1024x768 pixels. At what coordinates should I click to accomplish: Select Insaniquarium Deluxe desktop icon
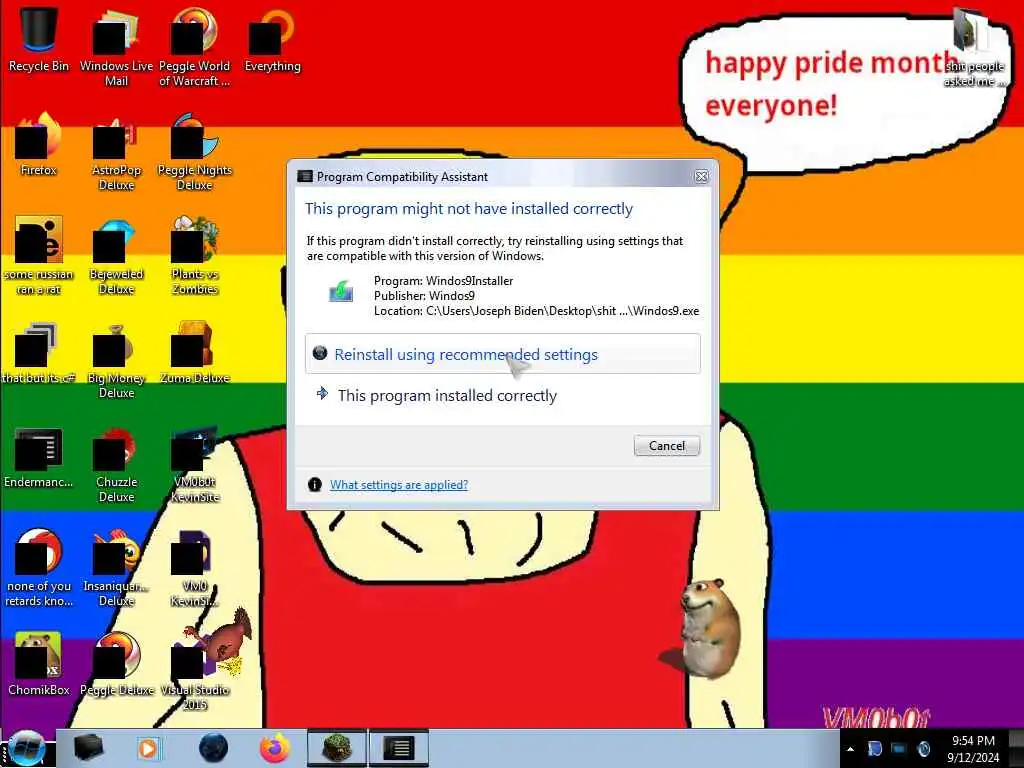(x=116, y=568)
